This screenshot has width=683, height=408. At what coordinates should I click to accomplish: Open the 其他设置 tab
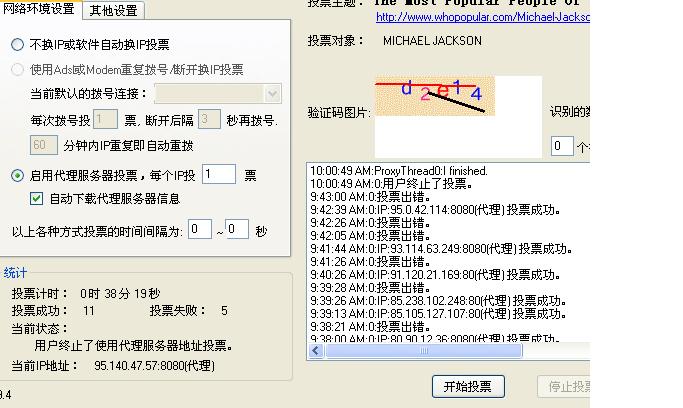coord(113,11)
